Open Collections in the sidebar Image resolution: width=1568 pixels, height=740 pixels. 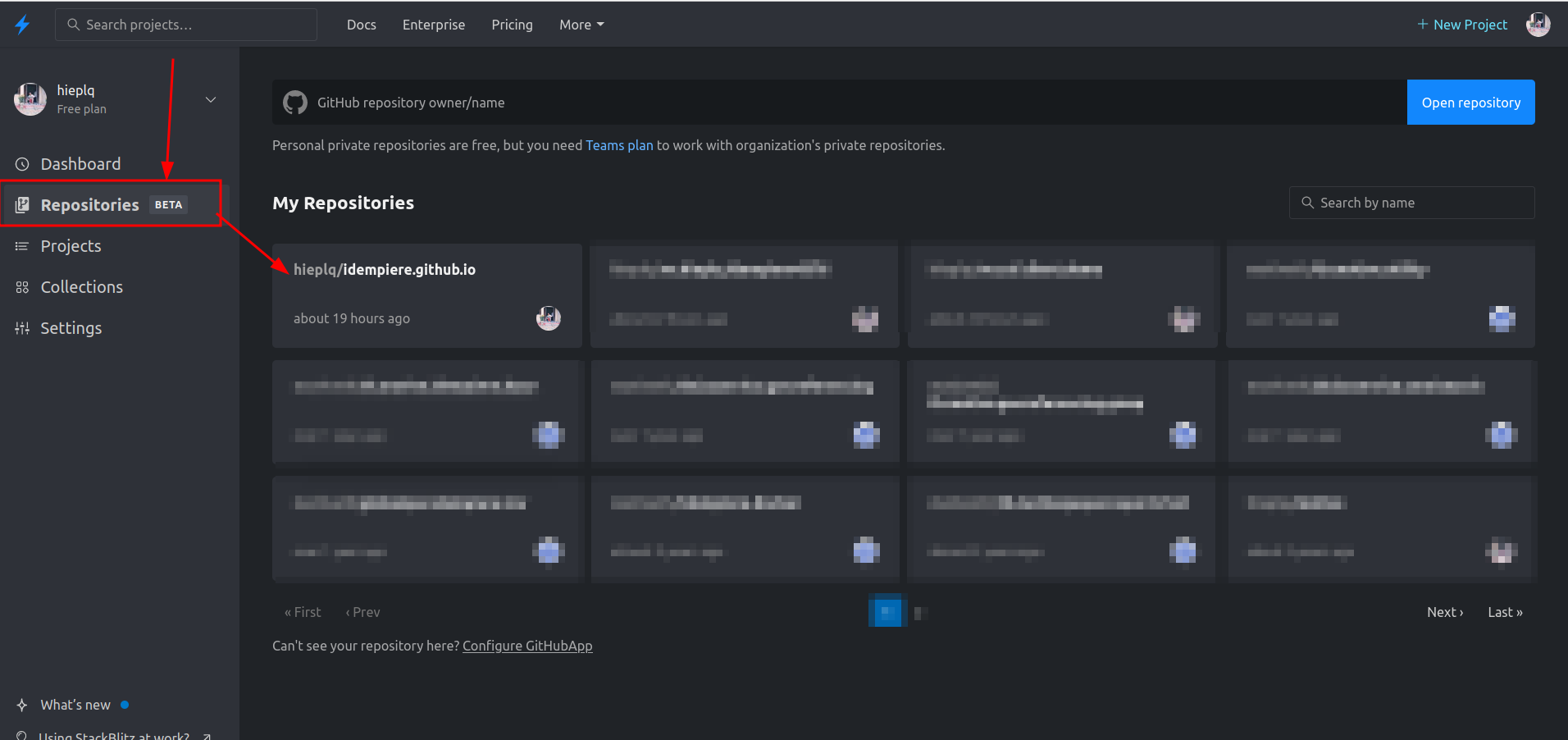click(x=82, y=287)
